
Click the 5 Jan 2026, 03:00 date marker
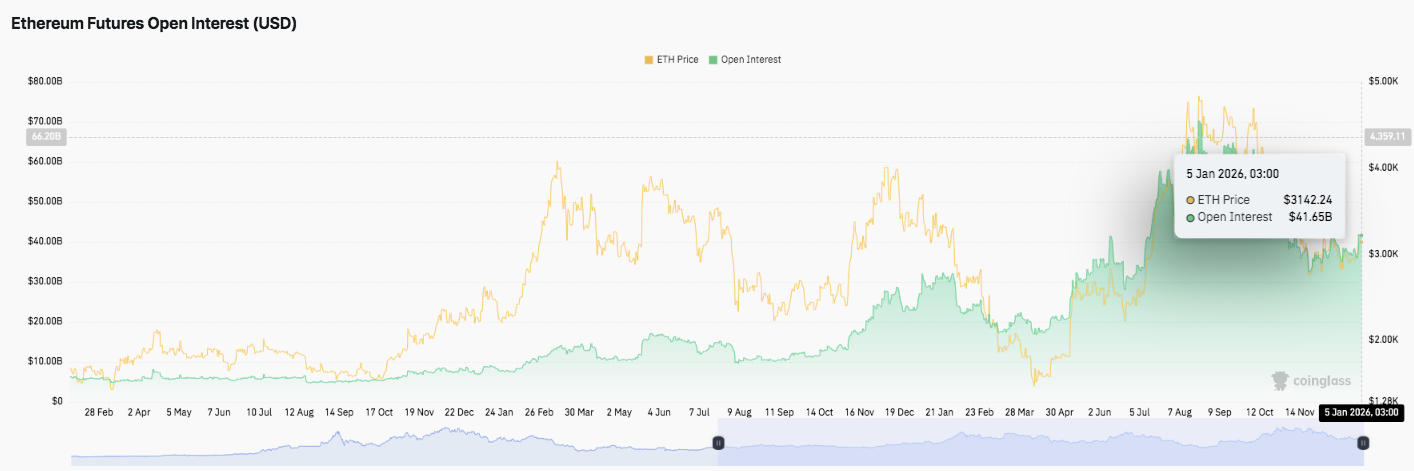pyautogui.click(x=1359, y=411)
